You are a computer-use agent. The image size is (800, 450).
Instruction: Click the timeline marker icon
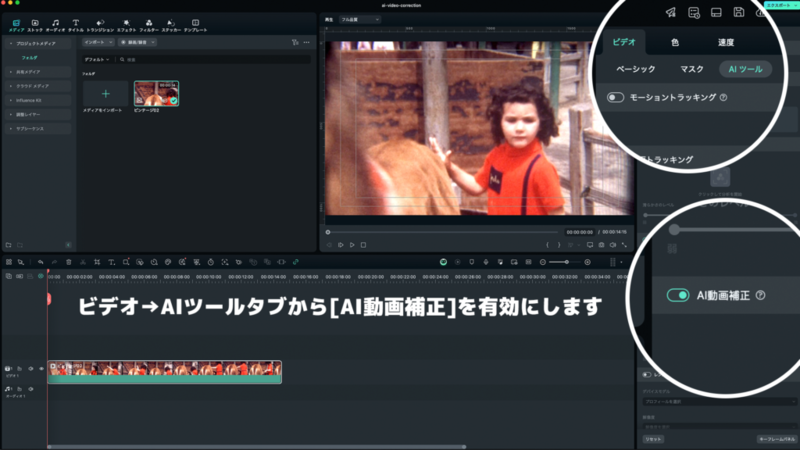pyautogui.click(x=471, y=262)
